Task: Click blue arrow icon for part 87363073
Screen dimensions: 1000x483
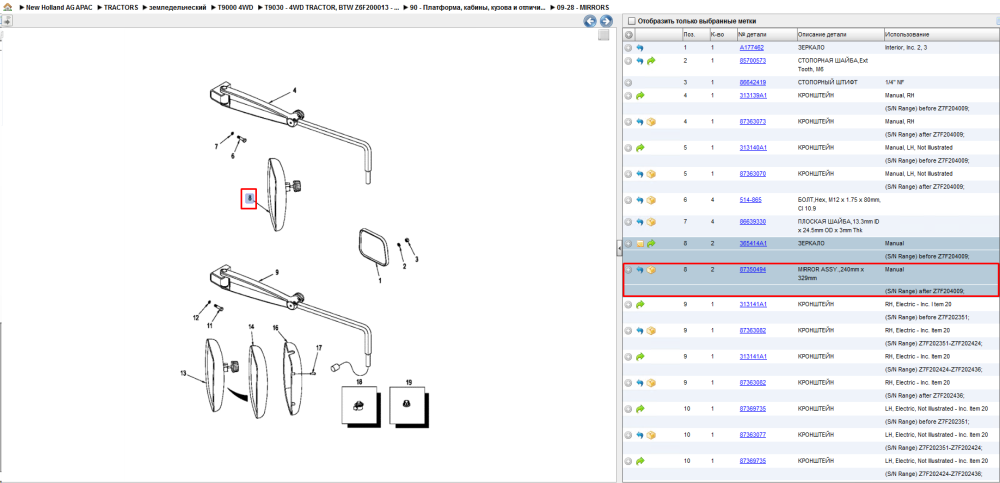Action: [x=640, y=121]
